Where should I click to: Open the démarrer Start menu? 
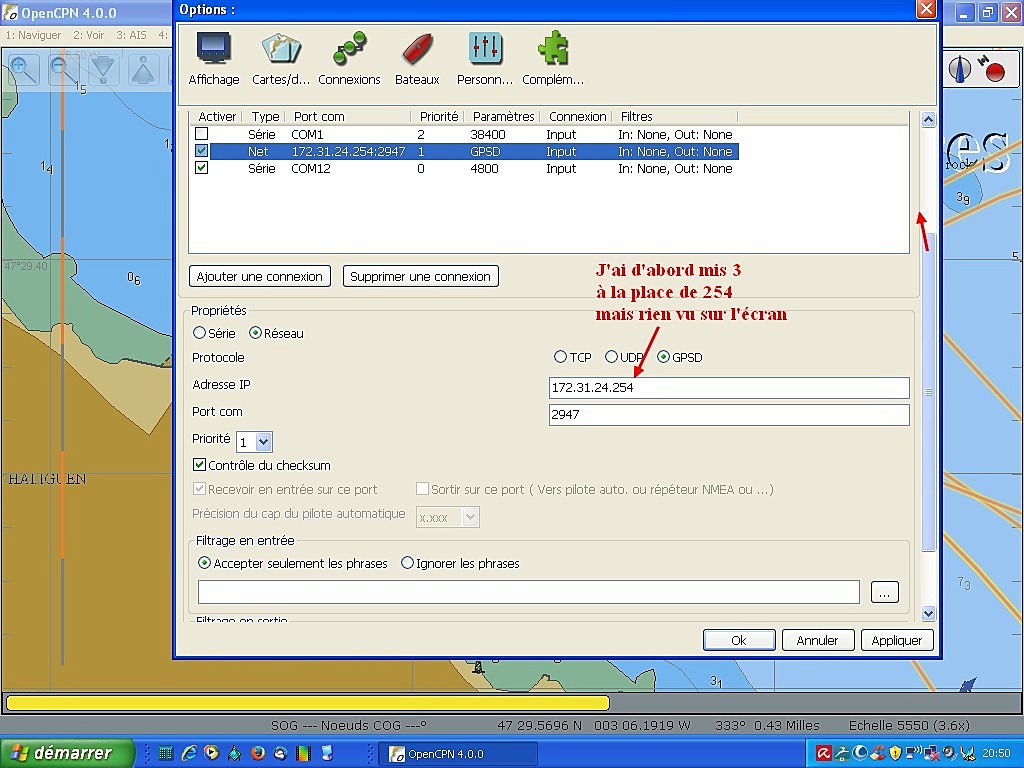coord(67,753)
